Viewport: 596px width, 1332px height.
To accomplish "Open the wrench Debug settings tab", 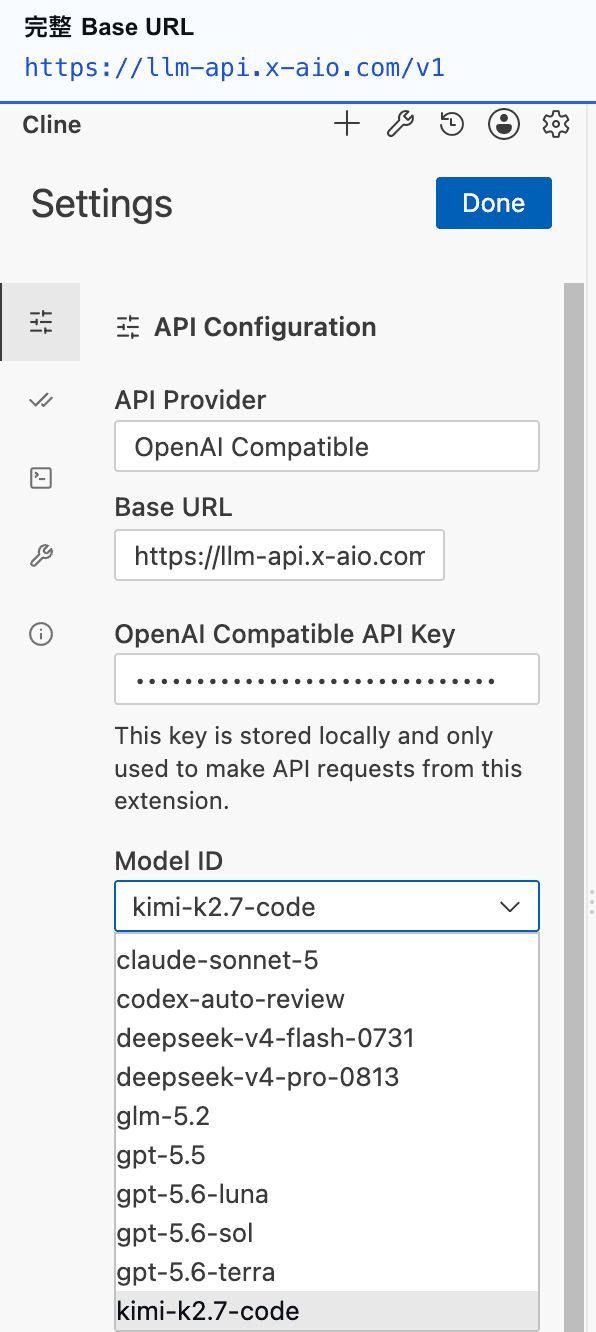I will point(41,556).
